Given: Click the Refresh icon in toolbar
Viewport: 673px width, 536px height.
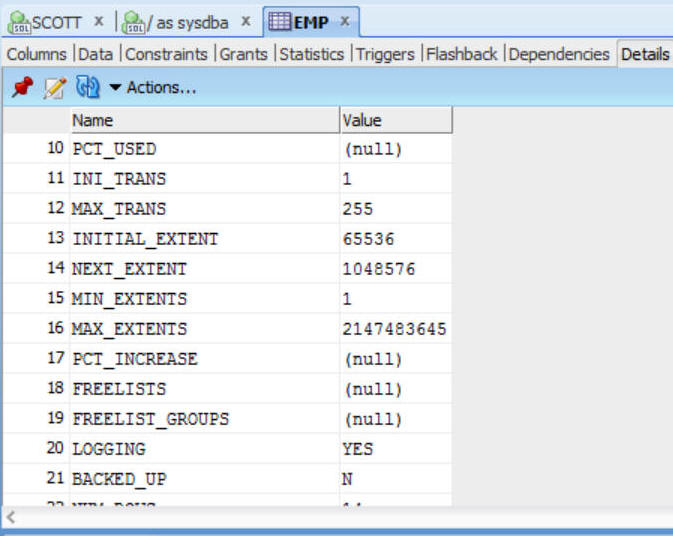Looking at the screenshot, I should coord(86,88).
